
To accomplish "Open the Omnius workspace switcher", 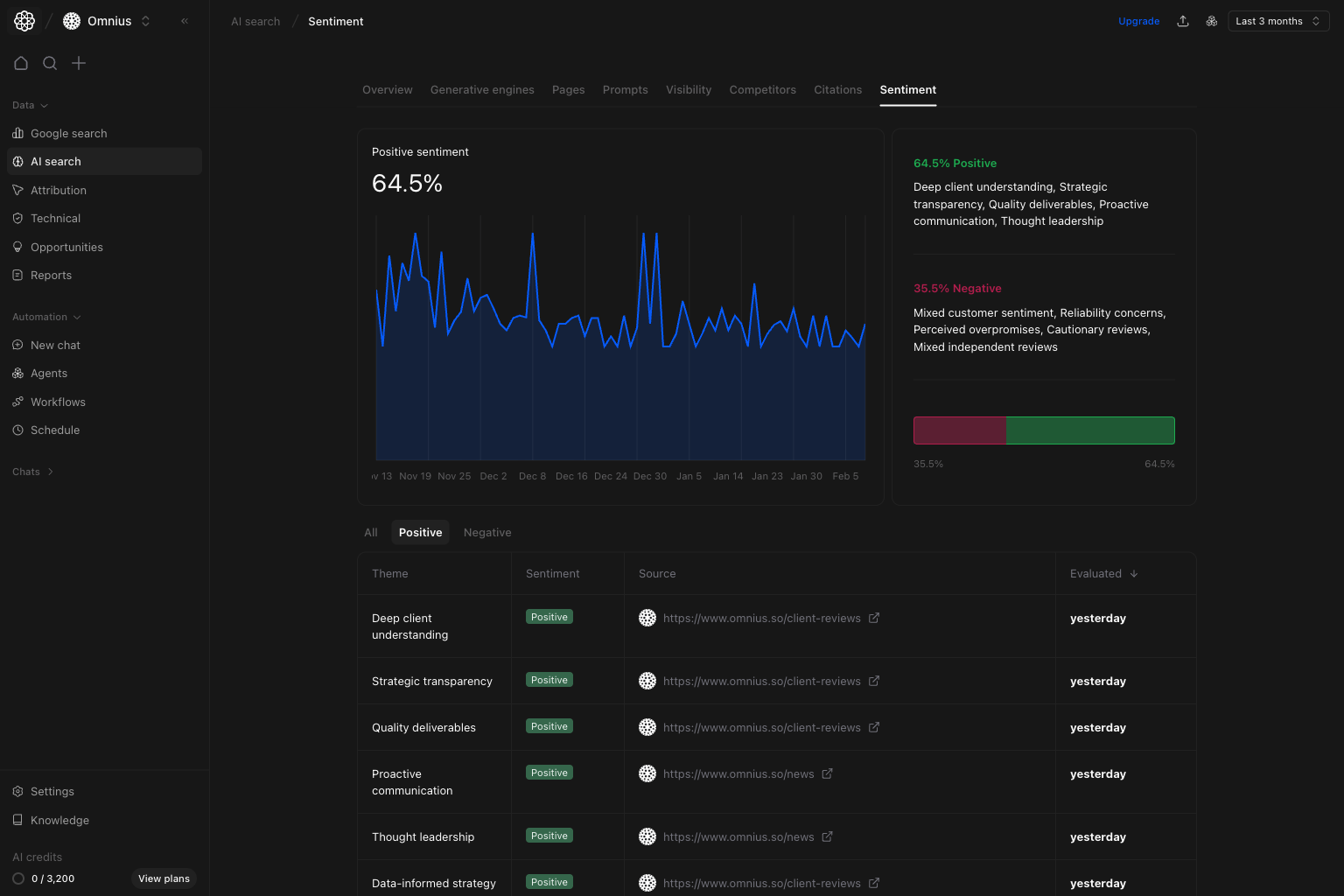I will [x=107, y=20].
